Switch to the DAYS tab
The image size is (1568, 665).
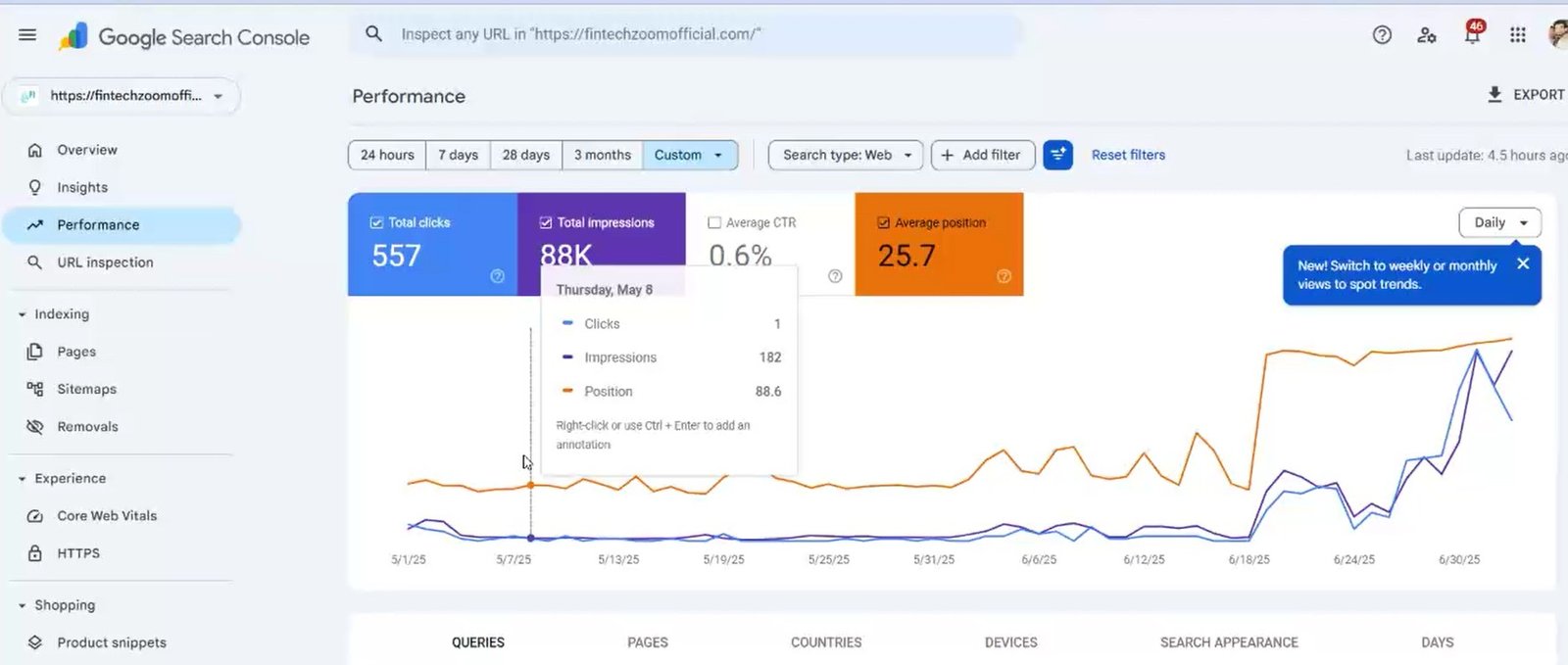tap(1438, 642)
